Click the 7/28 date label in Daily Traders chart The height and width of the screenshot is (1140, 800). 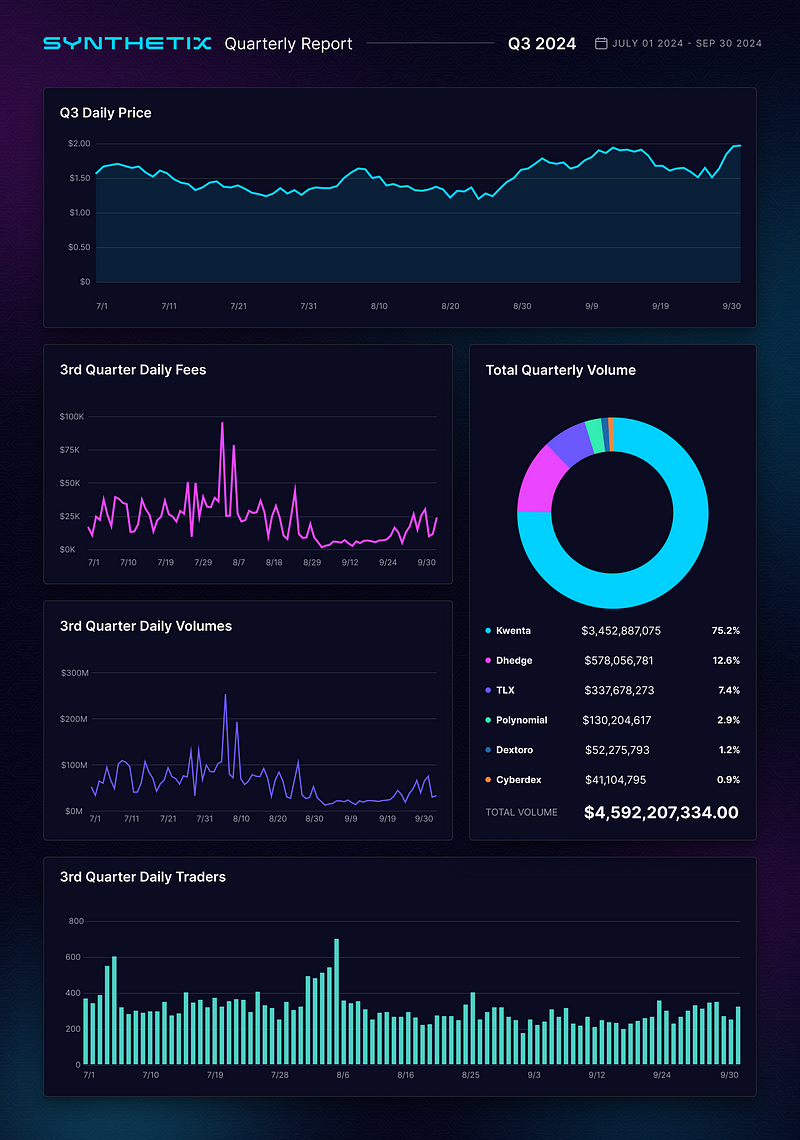[x=280, y=1075]
